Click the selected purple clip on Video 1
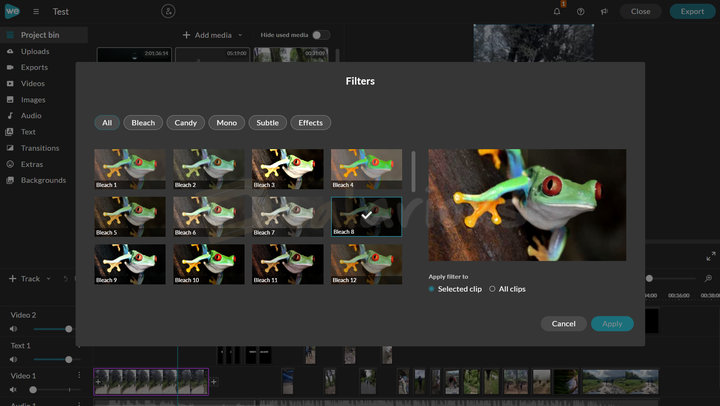 151,382
